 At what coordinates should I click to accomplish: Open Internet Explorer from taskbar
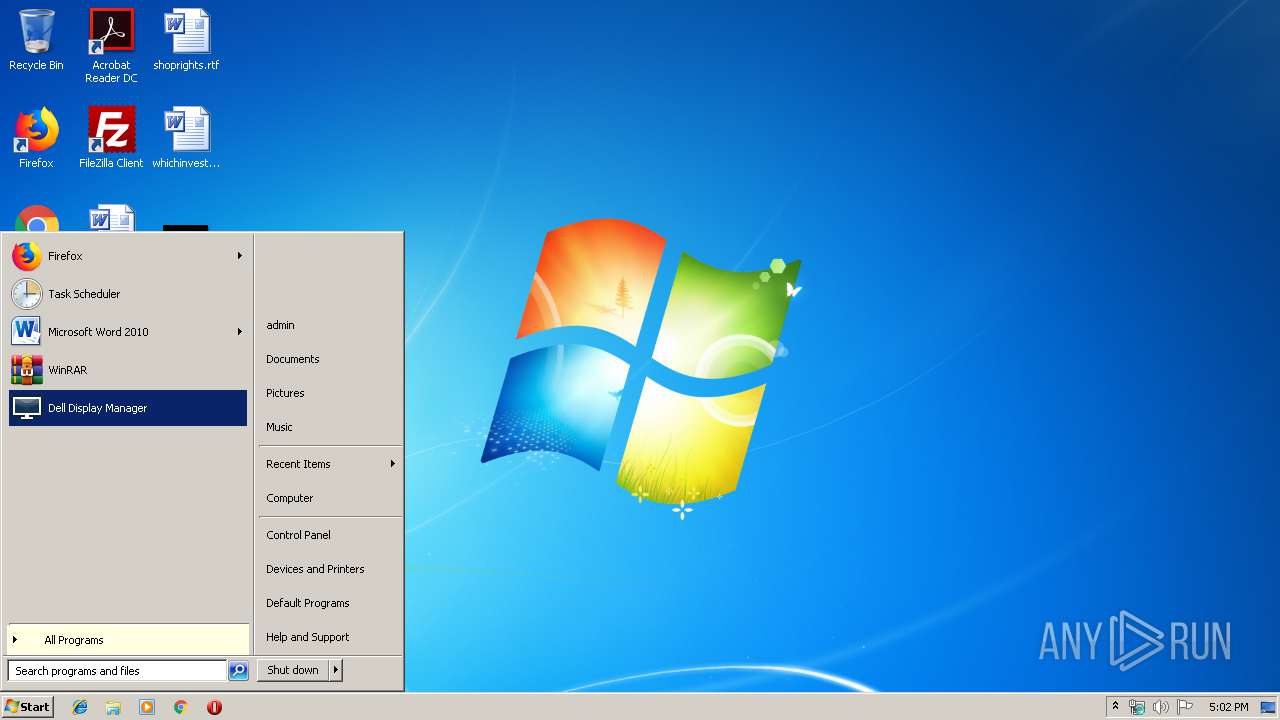(80, 707)
